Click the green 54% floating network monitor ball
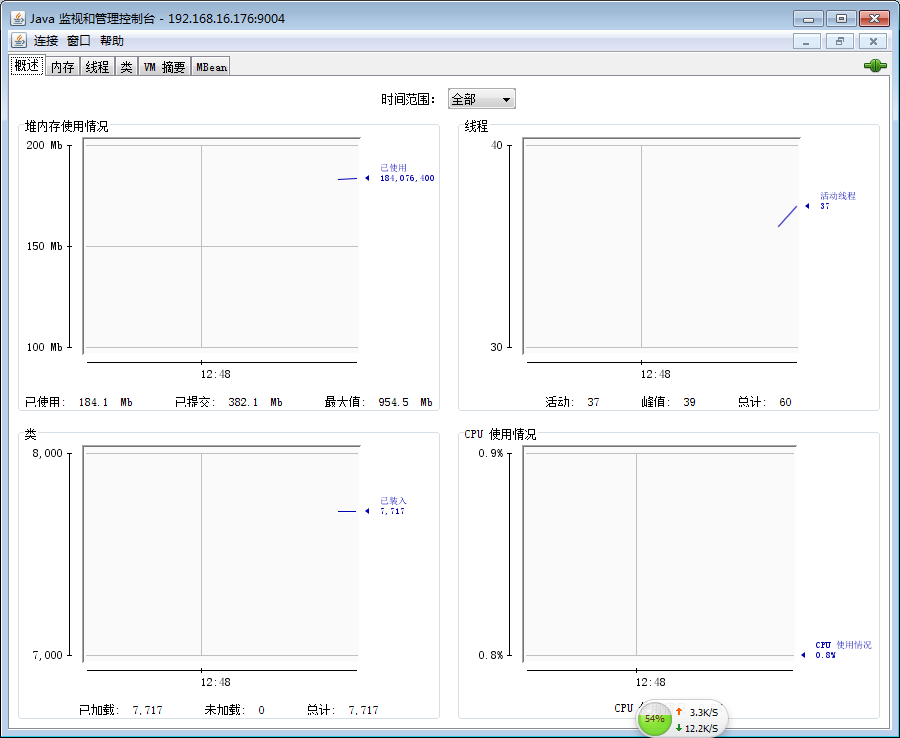The width and height of the screenshot is (900, 738). 654,719
